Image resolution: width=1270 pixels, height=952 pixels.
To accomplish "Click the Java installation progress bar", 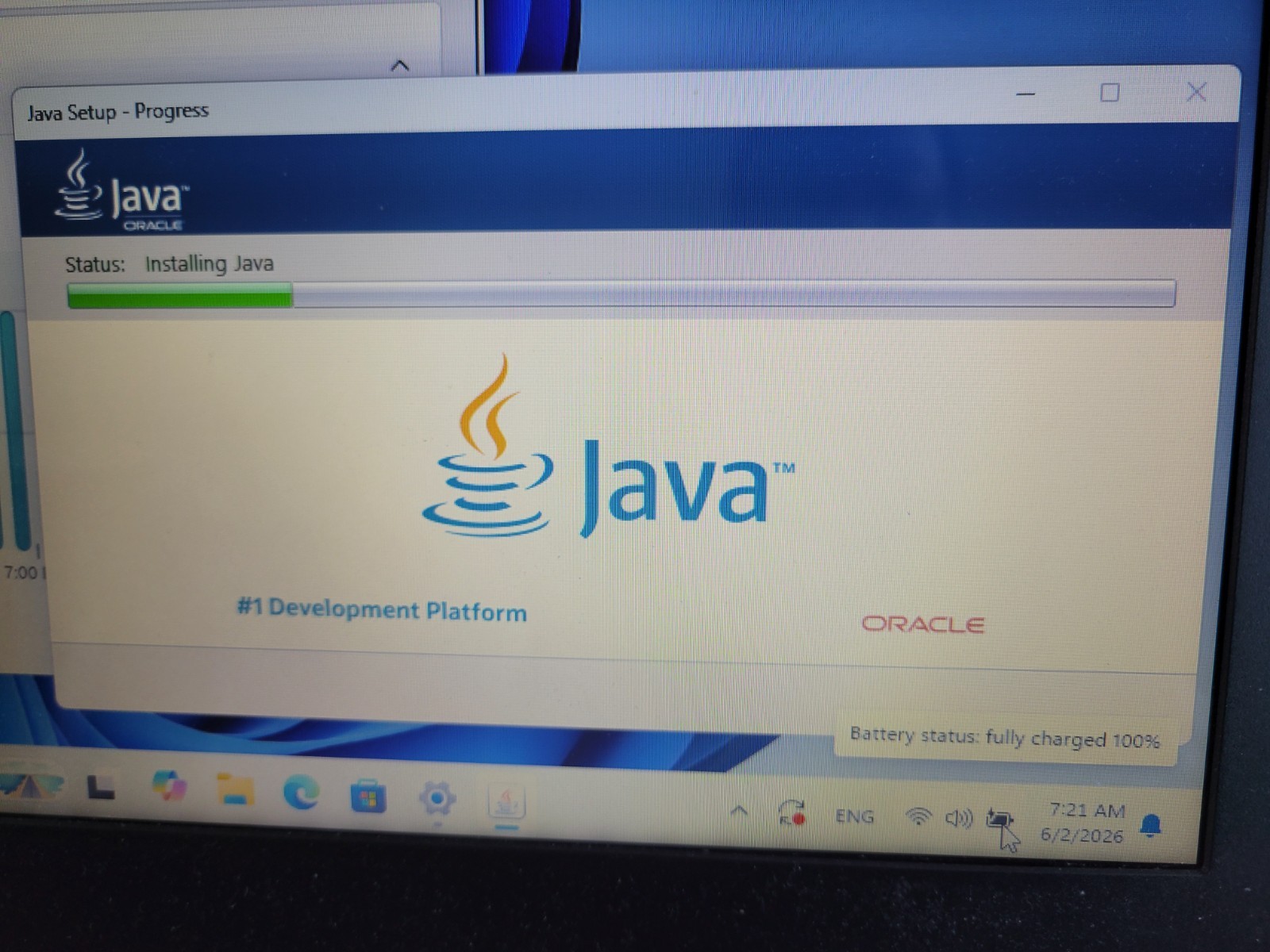I will 621,295.
